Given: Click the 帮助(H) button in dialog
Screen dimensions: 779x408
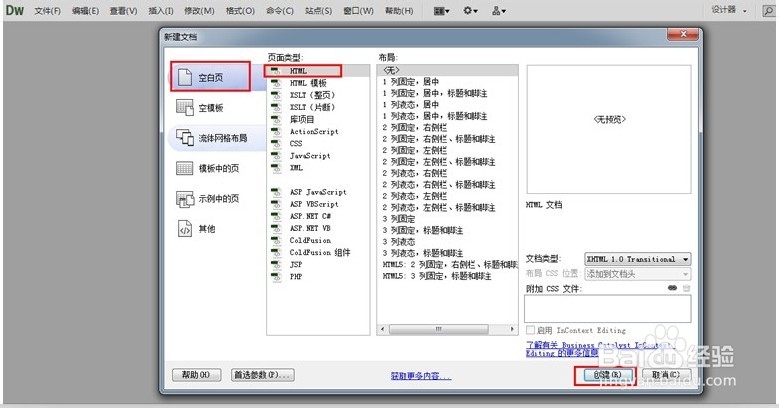Looking at the screenshot, I should pos(196,375).
